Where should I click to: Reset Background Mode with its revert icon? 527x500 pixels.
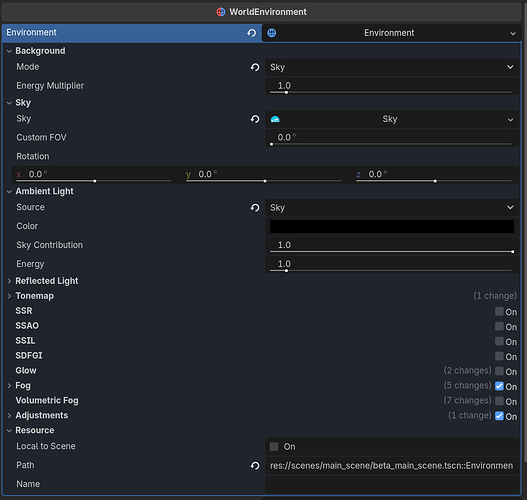point(255,67)
